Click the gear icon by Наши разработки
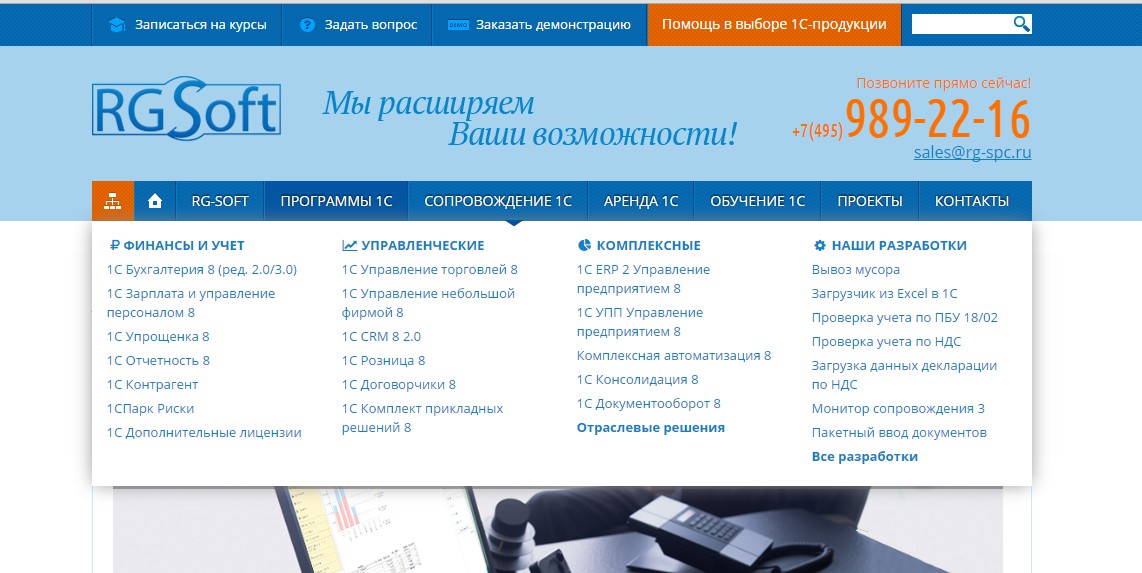 tap(819, 245)
